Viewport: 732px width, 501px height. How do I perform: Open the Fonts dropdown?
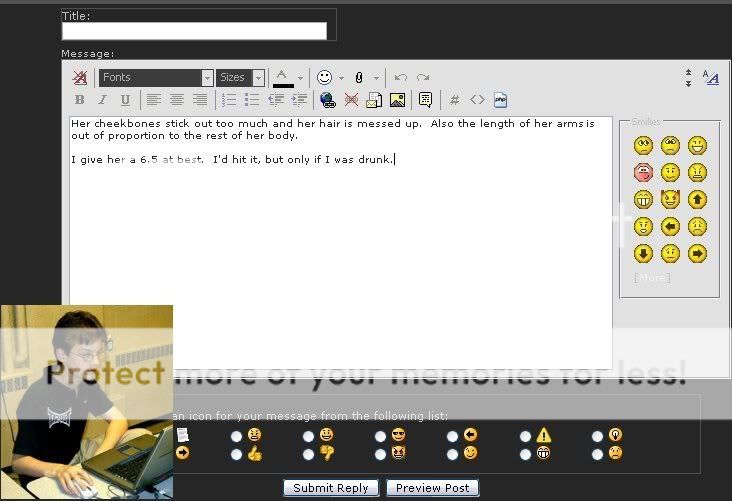157,77
